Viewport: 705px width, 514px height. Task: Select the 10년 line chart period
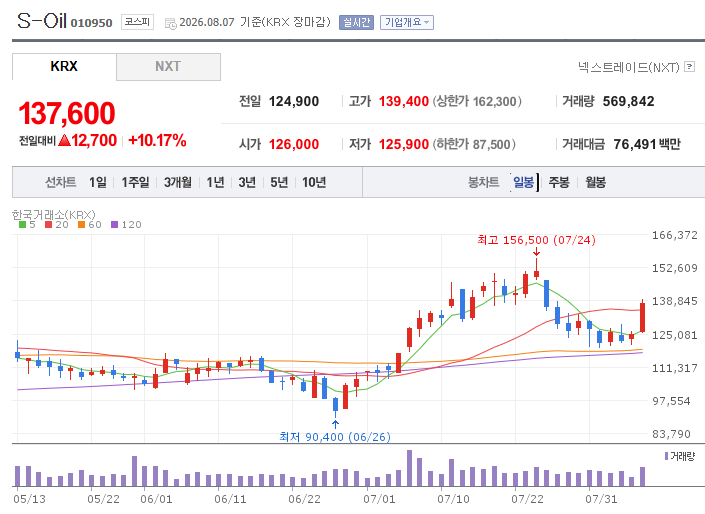[314, 182]
